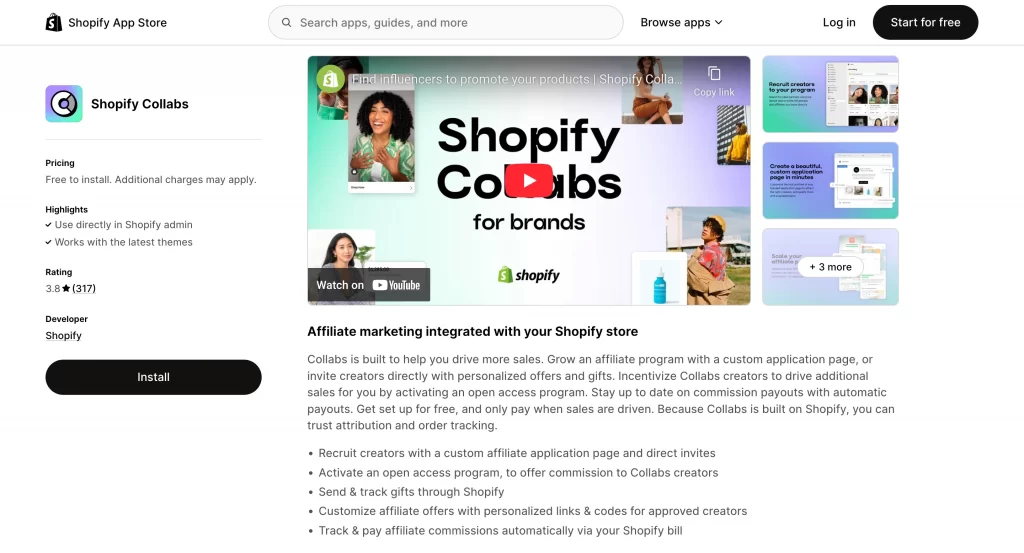
Task: Open the Shopify developer link
Action: 63,336
